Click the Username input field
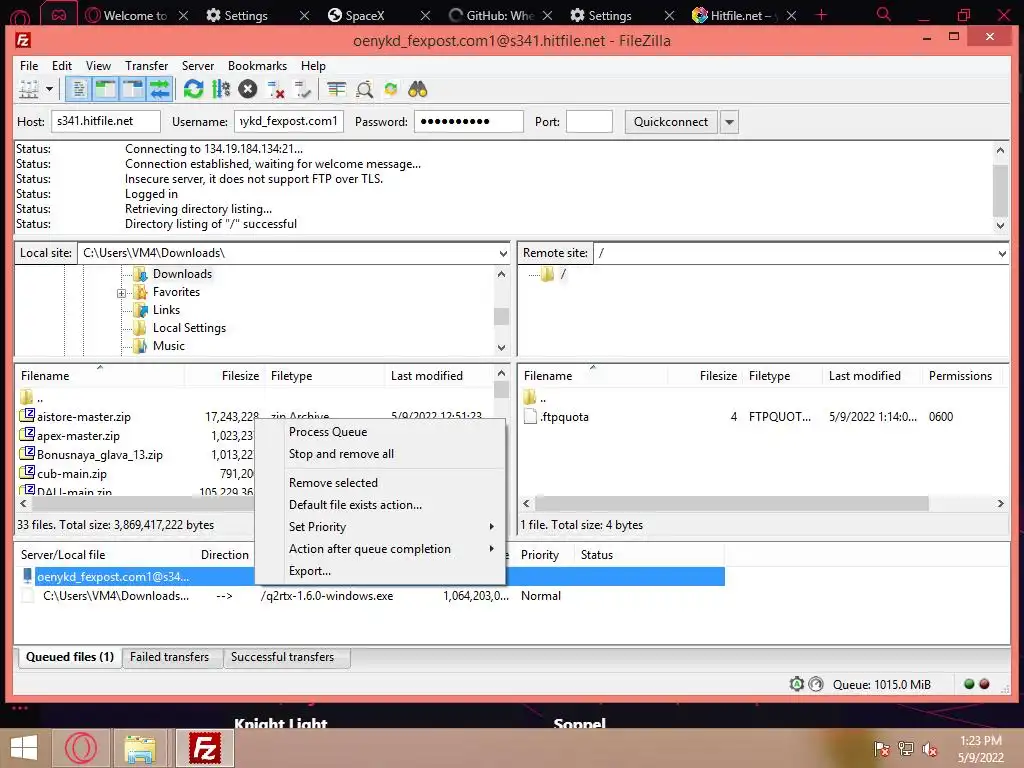Image resolution: width=1024 pixels, height=768 pixels. (289, 121)
